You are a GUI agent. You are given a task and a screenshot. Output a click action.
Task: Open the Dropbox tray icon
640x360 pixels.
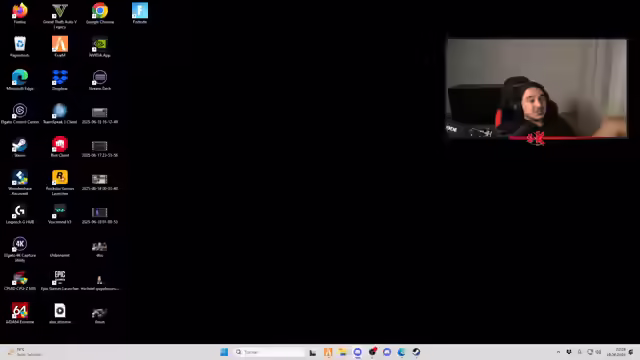coord(569,352)
